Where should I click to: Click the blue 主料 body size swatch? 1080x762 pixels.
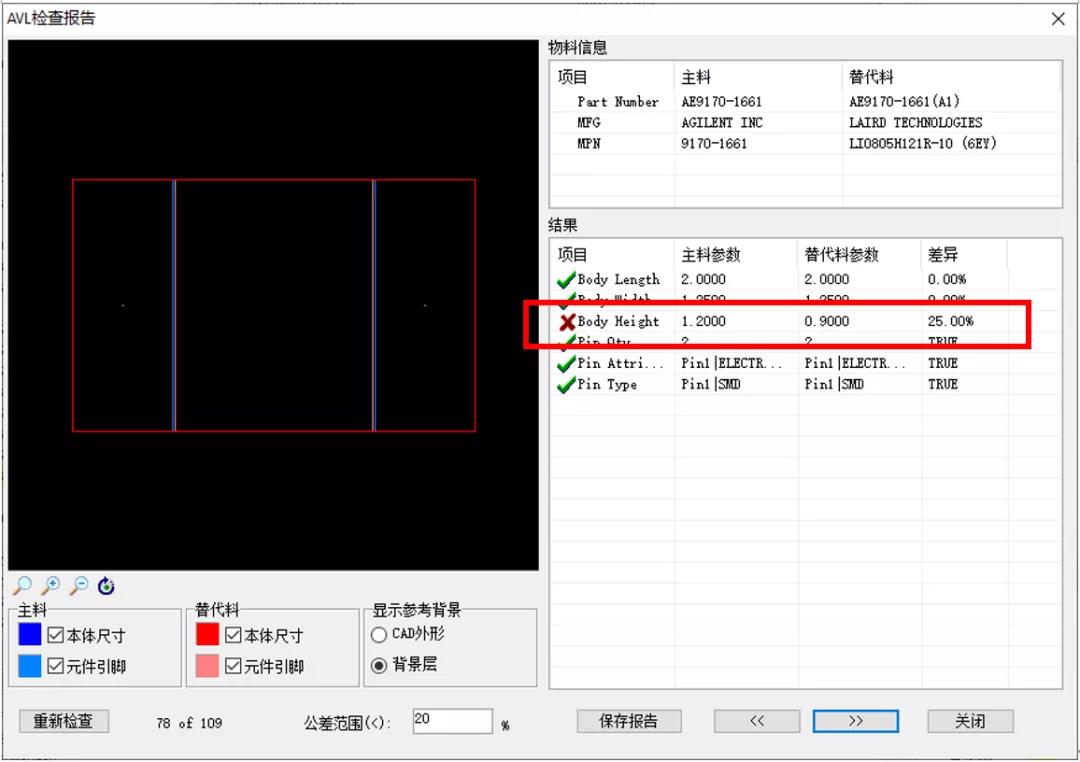30,634
